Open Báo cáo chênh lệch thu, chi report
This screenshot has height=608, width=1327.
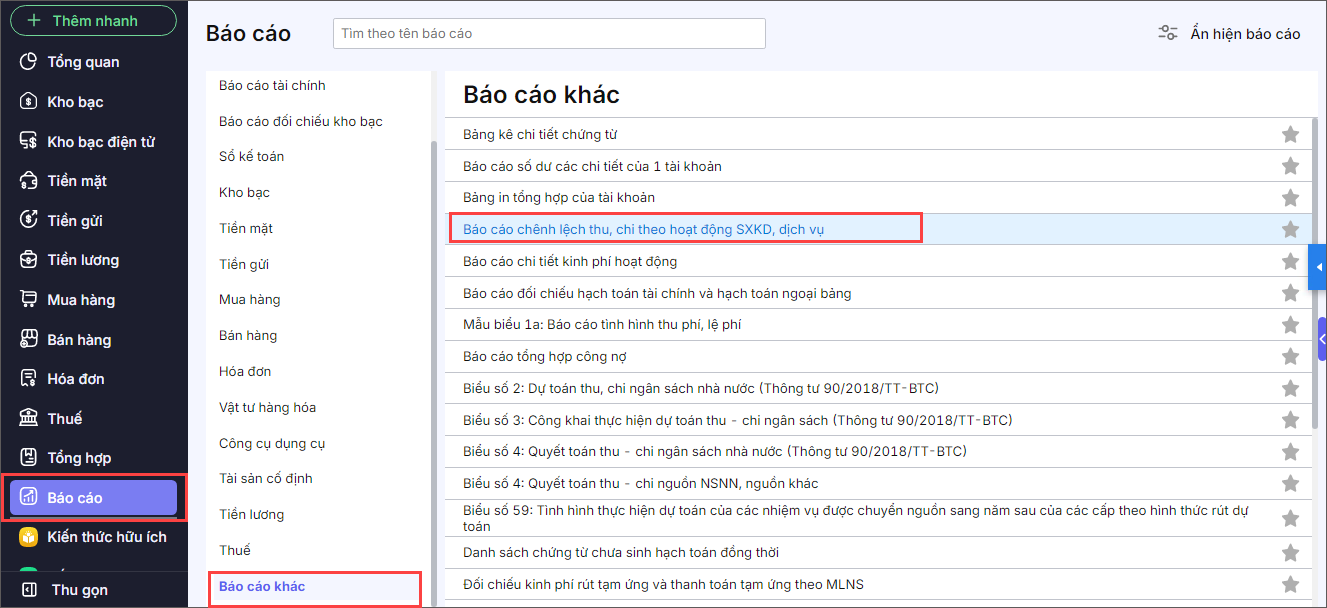(x=643, y=230)
